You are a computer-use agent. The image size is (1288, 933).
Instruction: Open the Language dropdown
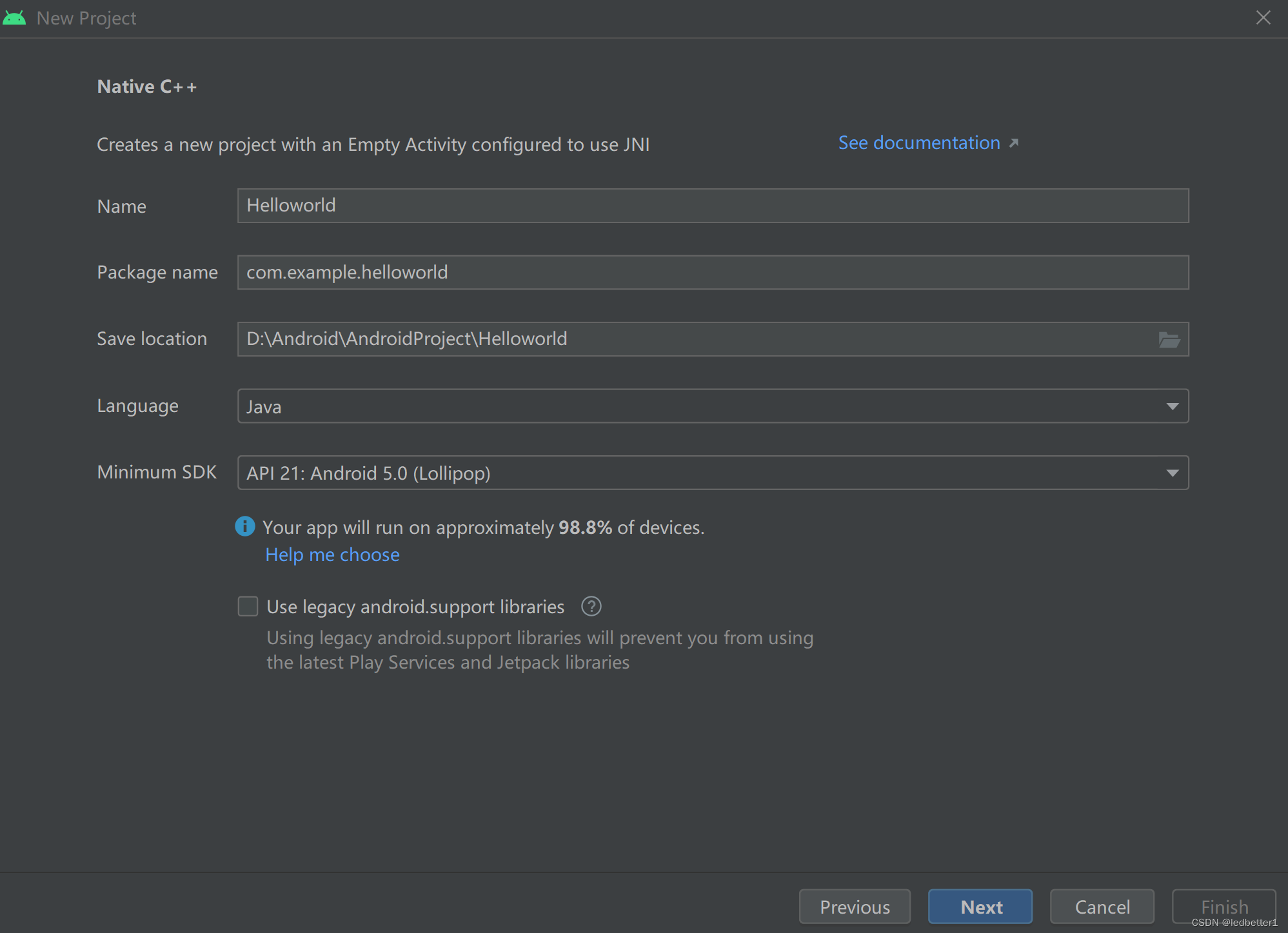coord(713,406)
